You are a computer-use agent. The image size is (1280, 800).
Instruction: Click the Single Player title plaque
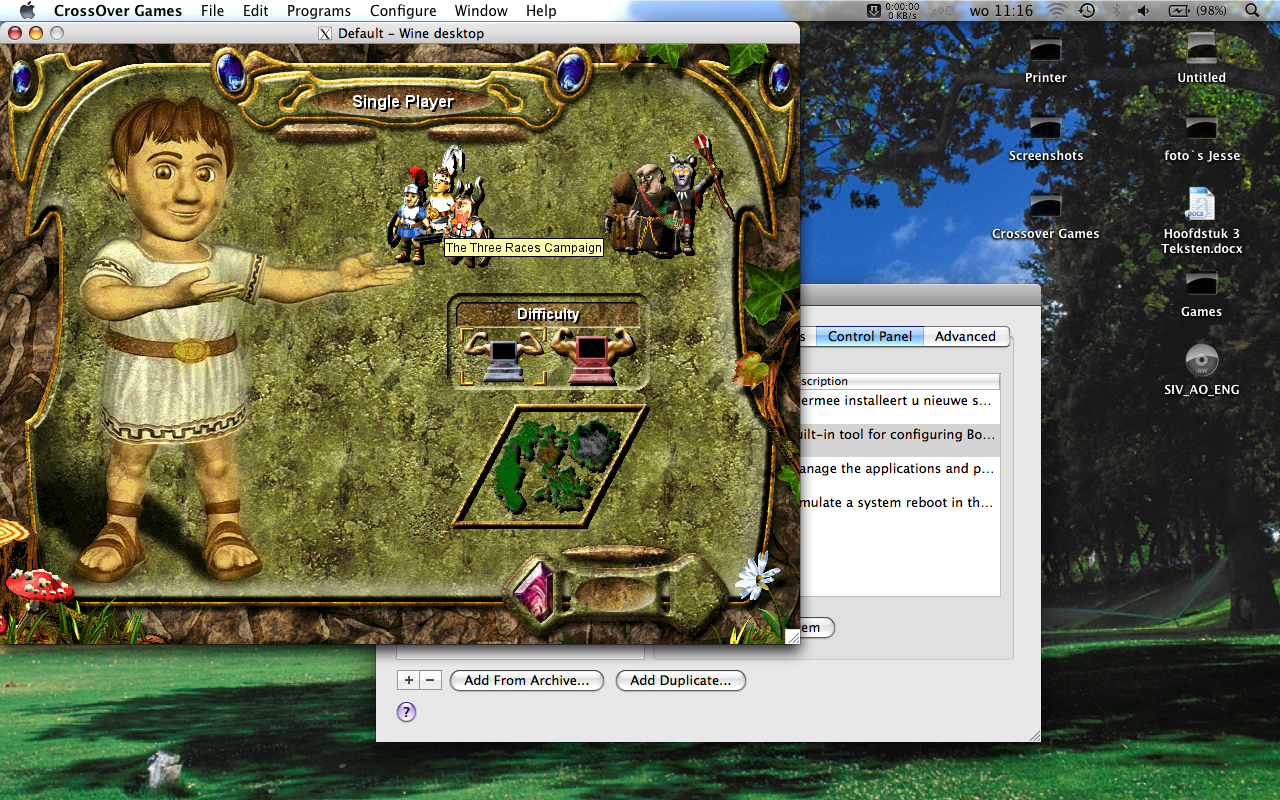pos(403,101)
